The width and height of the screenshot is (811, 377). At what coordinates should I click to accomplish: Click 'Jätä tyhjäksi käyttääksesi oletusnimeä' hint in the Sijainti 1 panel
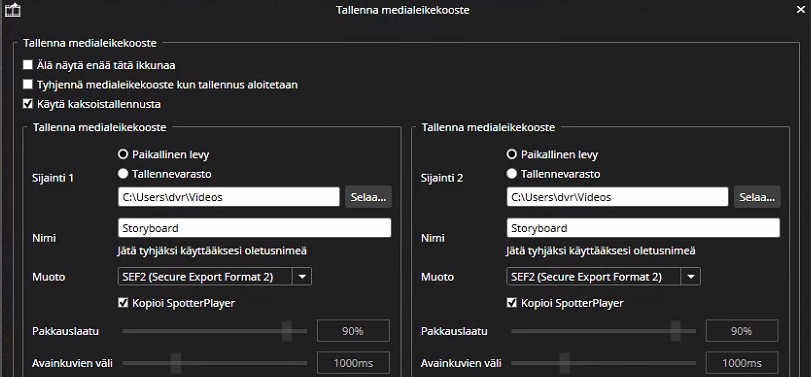pos(212,251)
